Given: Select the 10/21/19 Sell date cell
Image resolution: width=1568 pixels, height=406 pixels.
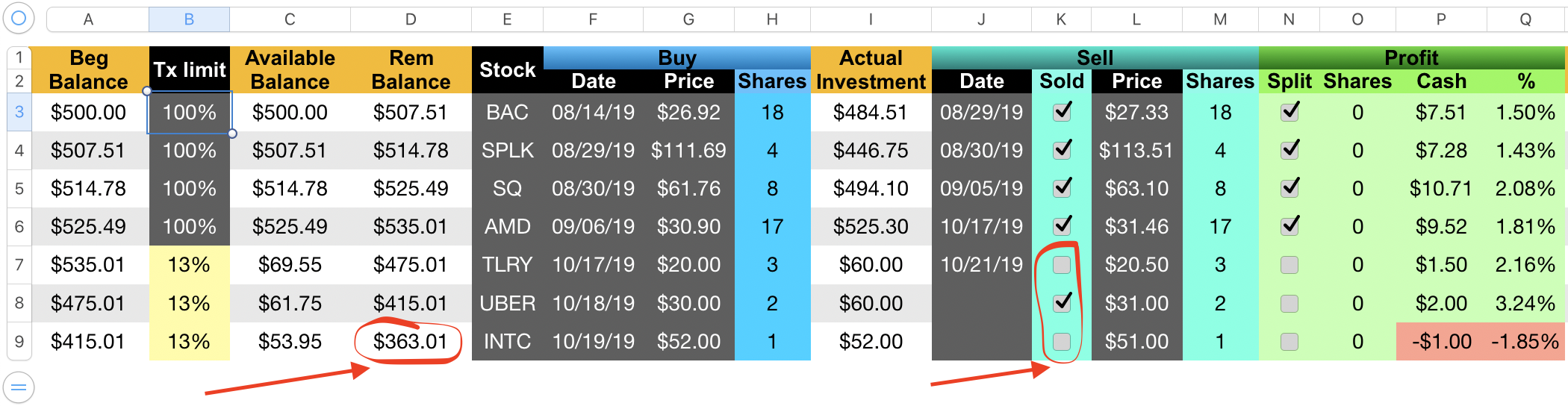Looking at the screenshot, I should pos(981,265).
